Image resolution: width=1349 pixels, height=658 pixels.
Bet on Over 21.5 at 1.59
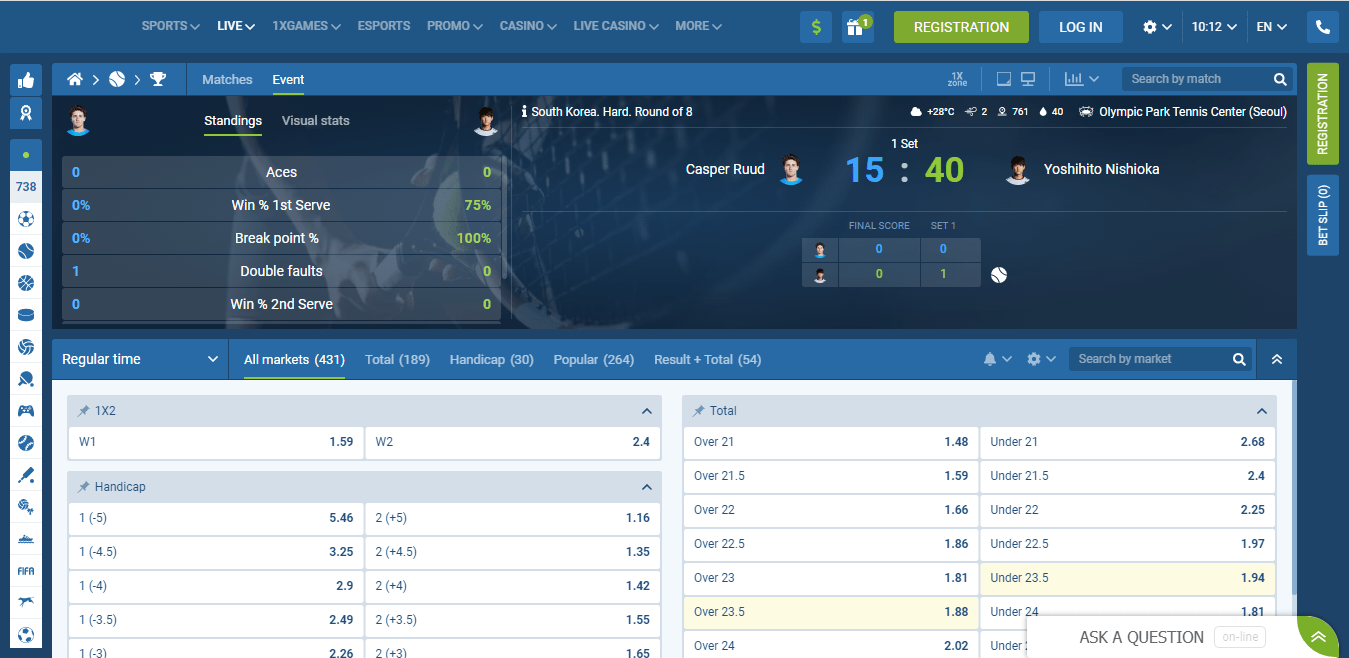point(831,476)
